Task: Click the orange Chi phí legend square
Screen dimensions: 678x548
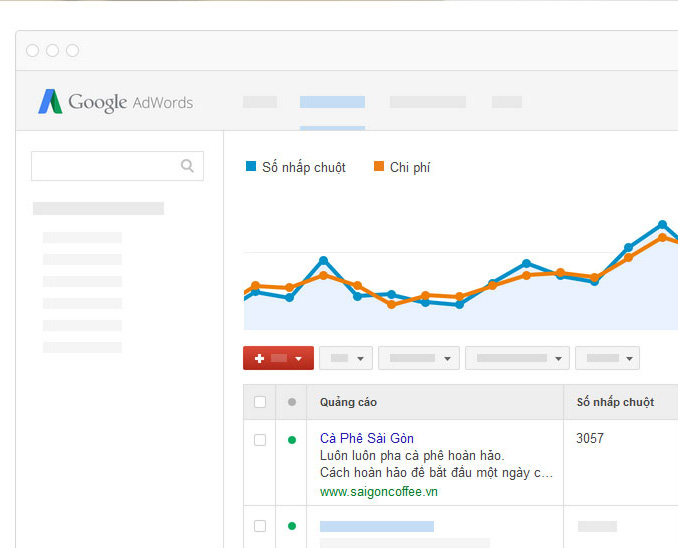Action: coord(379,167)
